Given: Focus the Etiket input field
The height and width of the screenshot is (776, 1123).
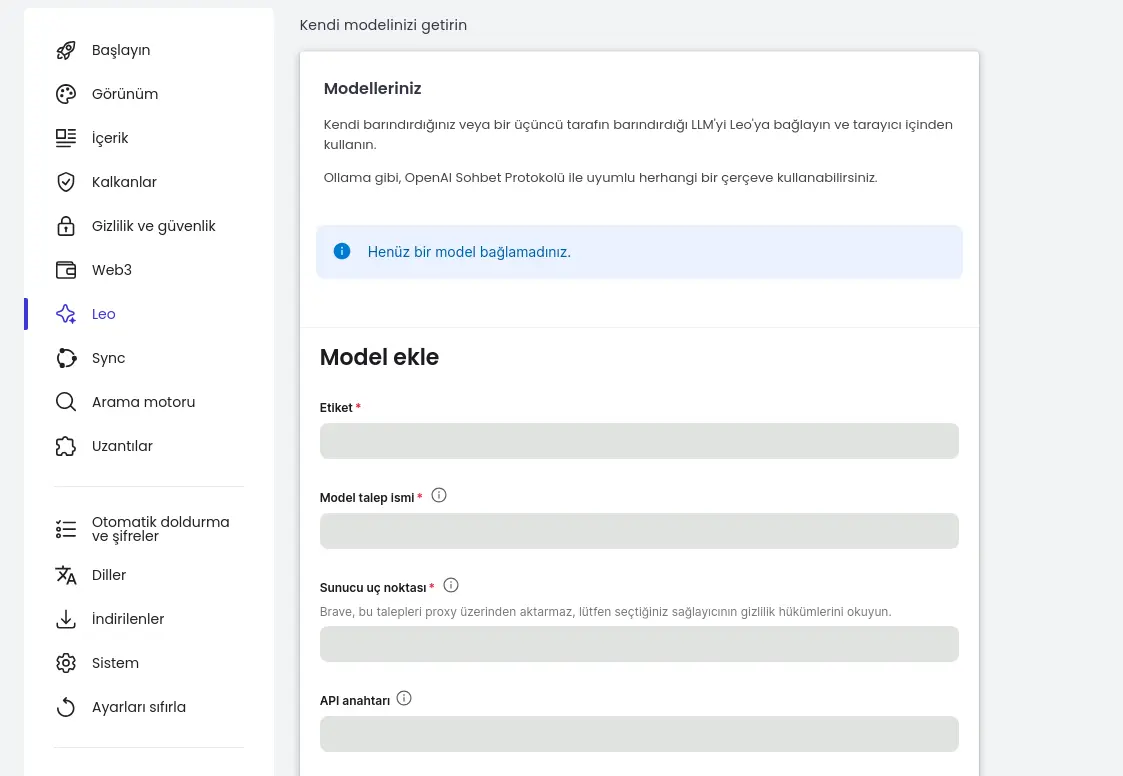Looking at the screenshot, I should click(639, 441).
